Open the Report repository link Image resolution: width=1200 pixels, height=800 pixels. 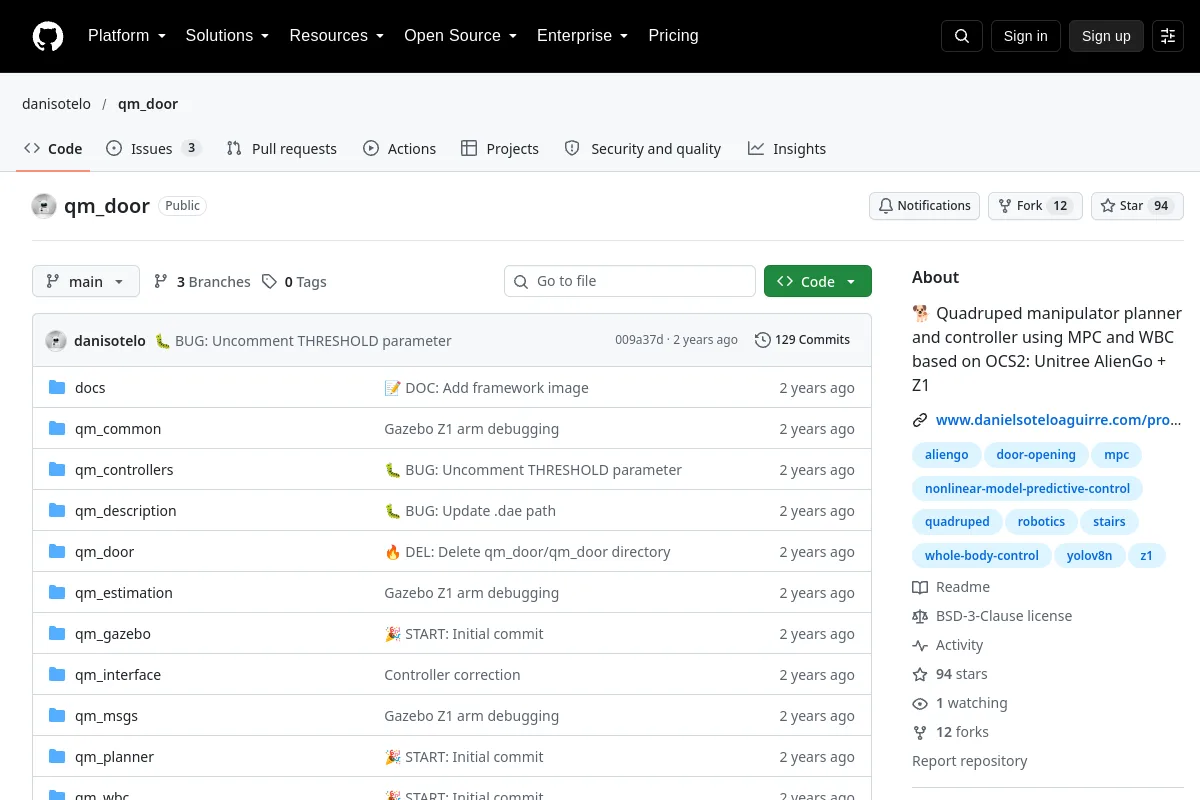(970, 761)
